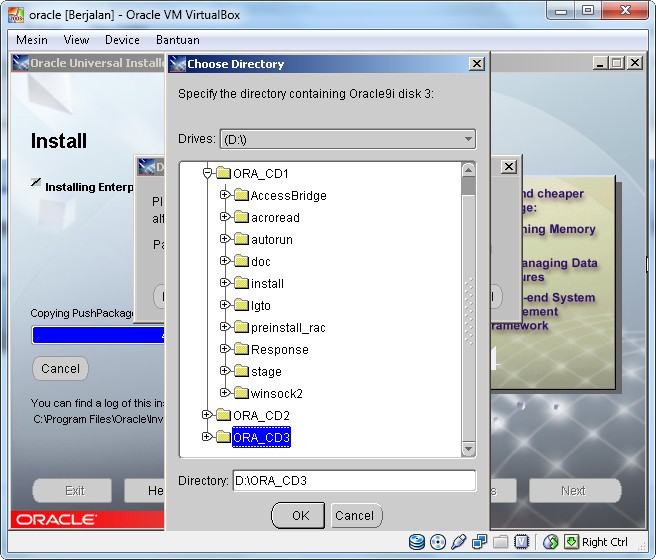Click the Next button in installer
Viewport: 656px width, 560px height.
[x=575, y=491]
